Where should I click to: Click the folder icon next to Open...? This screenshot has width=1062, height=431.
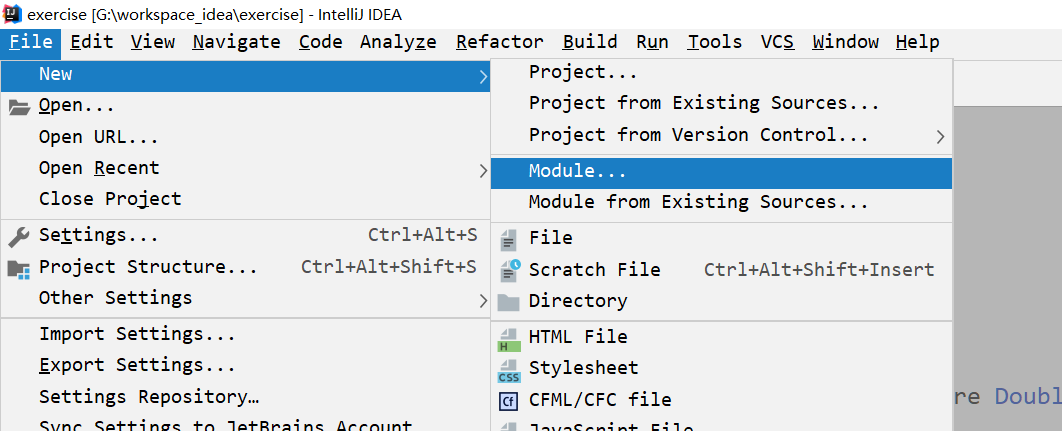(19, 106)
